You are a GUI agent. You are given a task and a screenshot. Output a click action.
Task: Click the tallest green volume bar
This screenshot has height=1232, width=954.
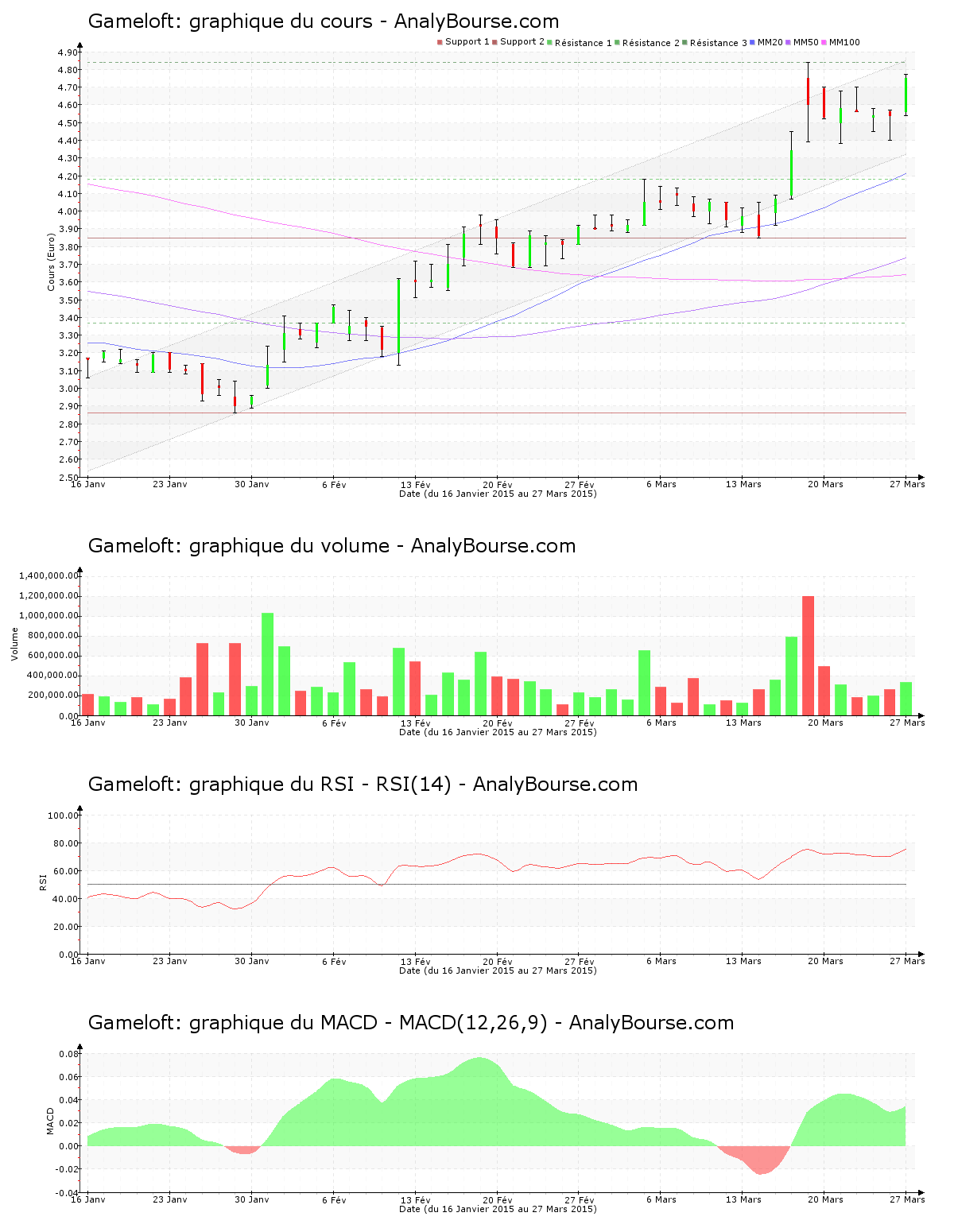click(x=267, y=664)
